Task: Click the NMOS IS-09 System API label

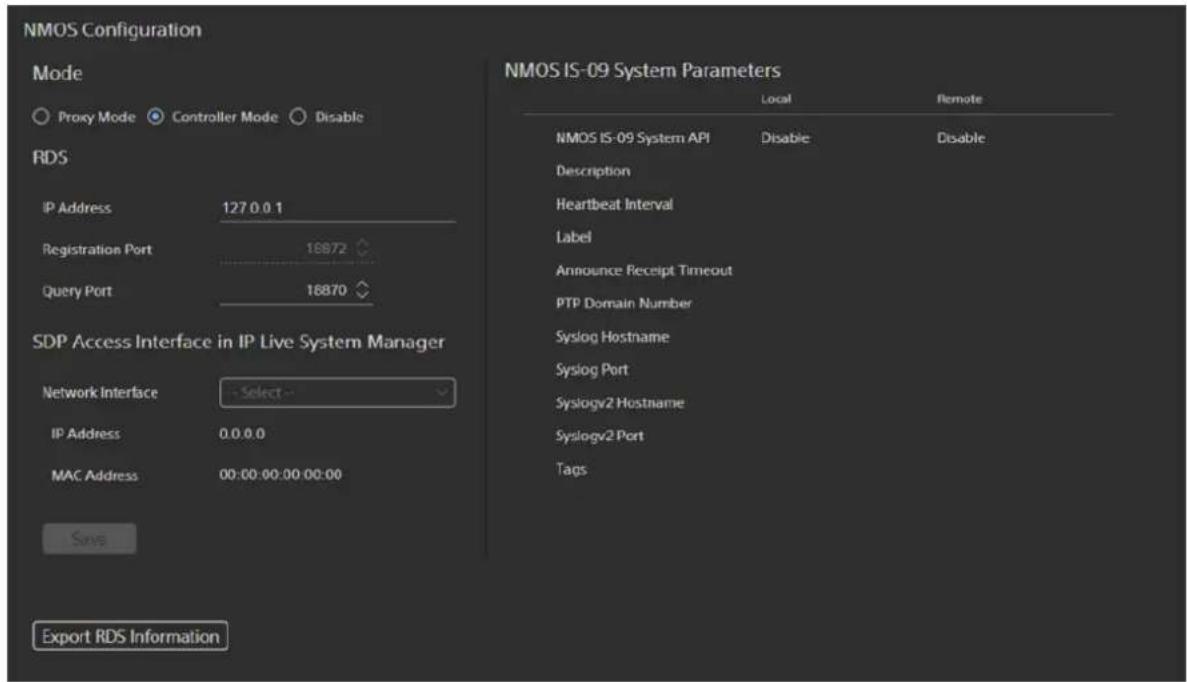Action: (633, 138)
